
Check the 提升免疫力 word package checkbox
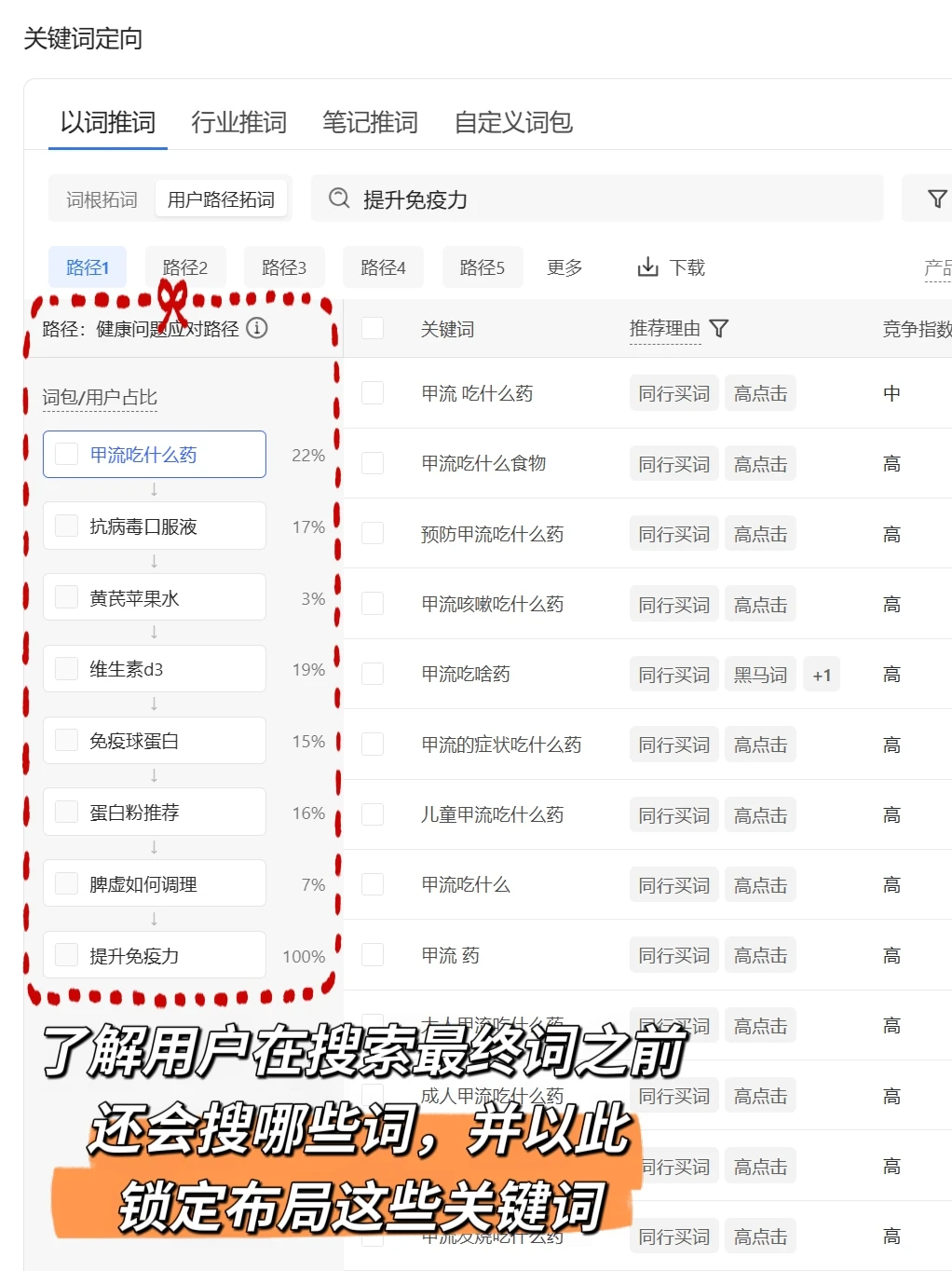pos(65,954)
